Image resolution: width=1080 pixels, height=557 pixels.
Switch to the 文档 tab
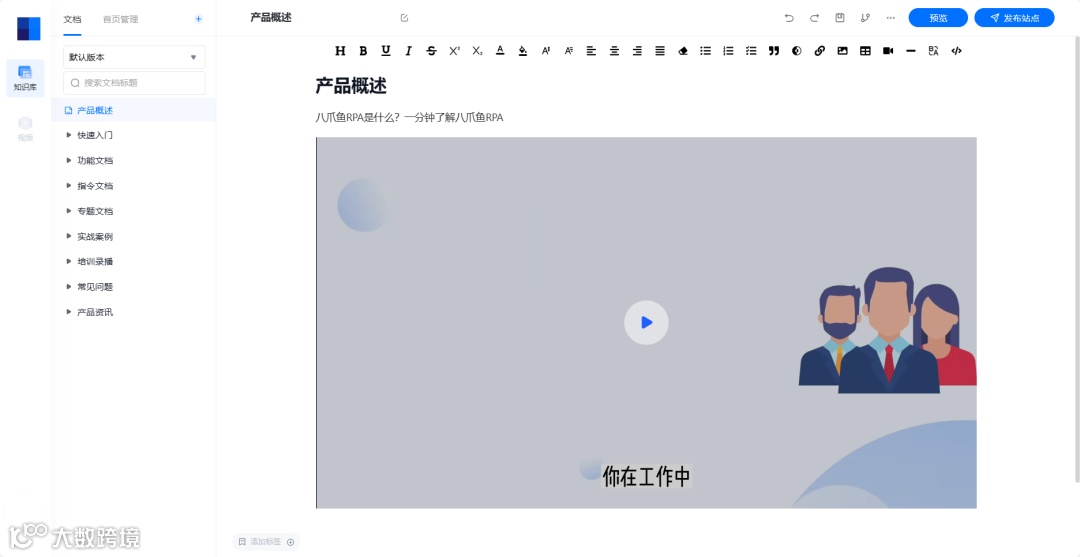click(x=72, y=19)
